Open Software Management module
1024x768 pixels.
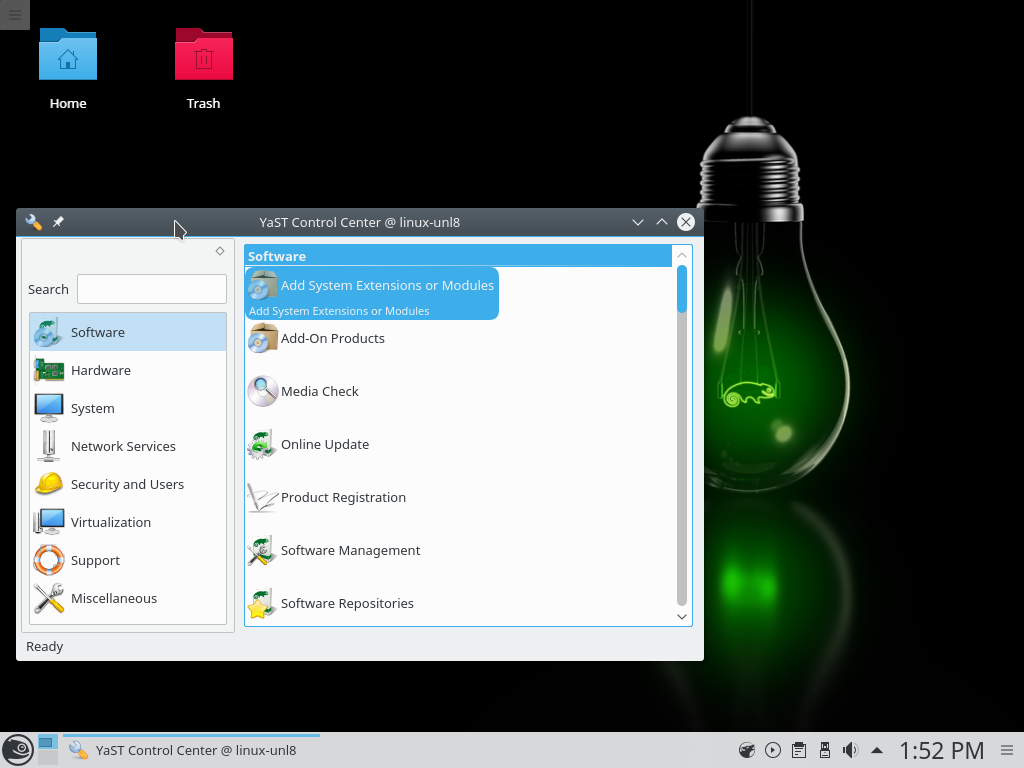tap(350, 550)
